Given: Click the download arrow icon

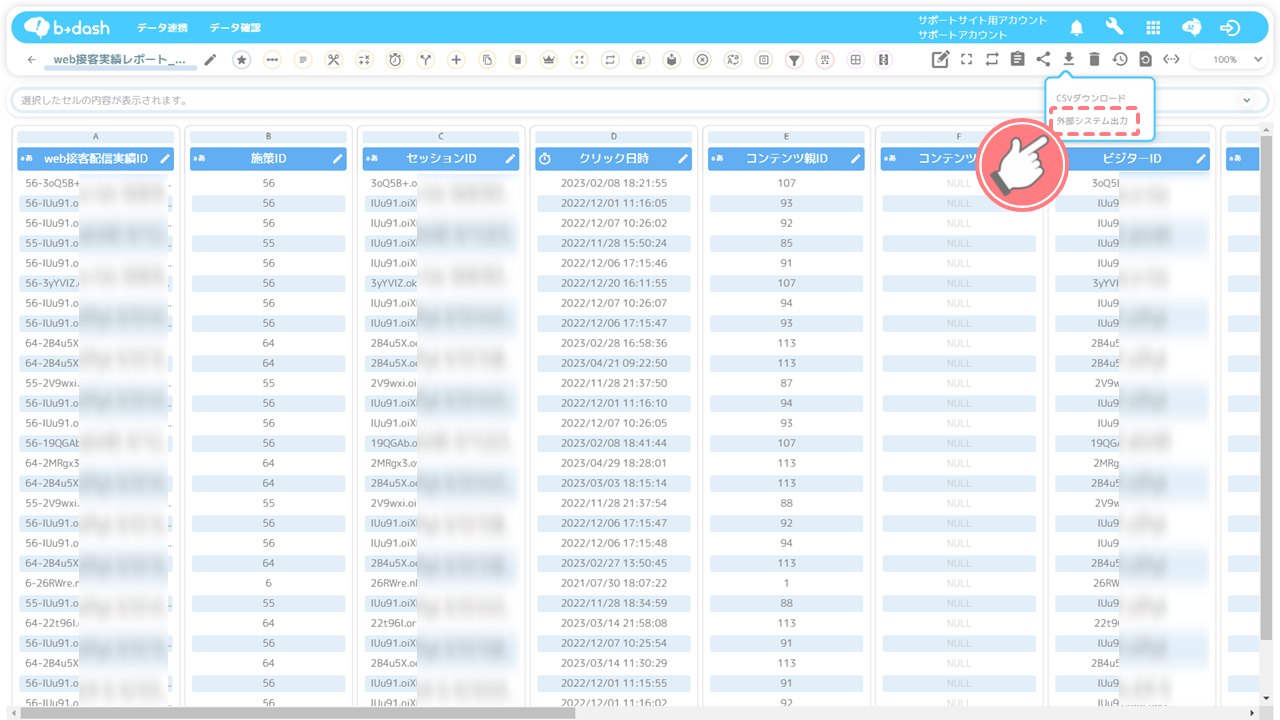Looking at the screenshot, I should pyautogui.click(x=1068, y=59).
